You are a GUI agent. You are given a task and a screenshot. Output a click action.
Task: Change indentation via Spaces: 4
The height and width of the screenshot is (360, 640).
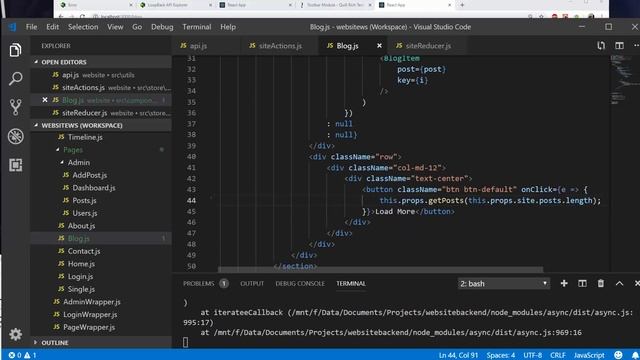coord(500,355)
